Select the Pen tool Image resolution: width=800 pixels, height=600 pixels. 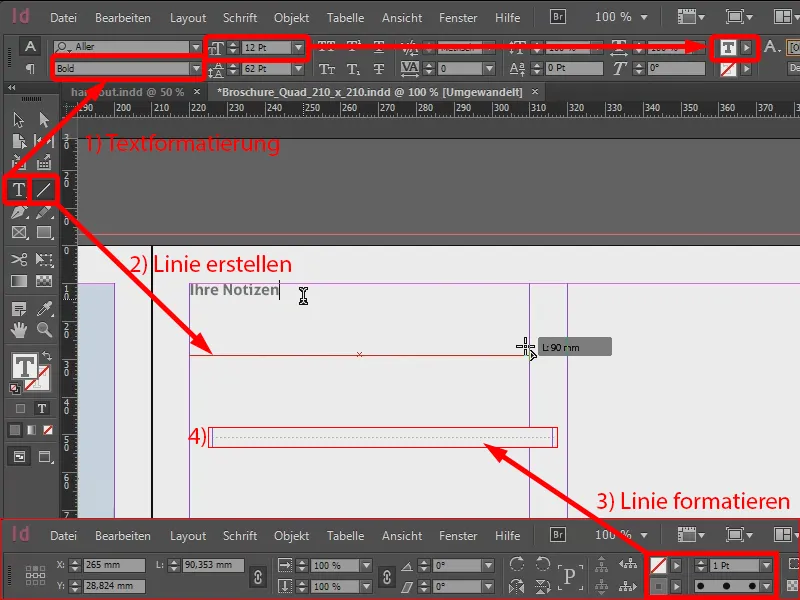(18, 211)
